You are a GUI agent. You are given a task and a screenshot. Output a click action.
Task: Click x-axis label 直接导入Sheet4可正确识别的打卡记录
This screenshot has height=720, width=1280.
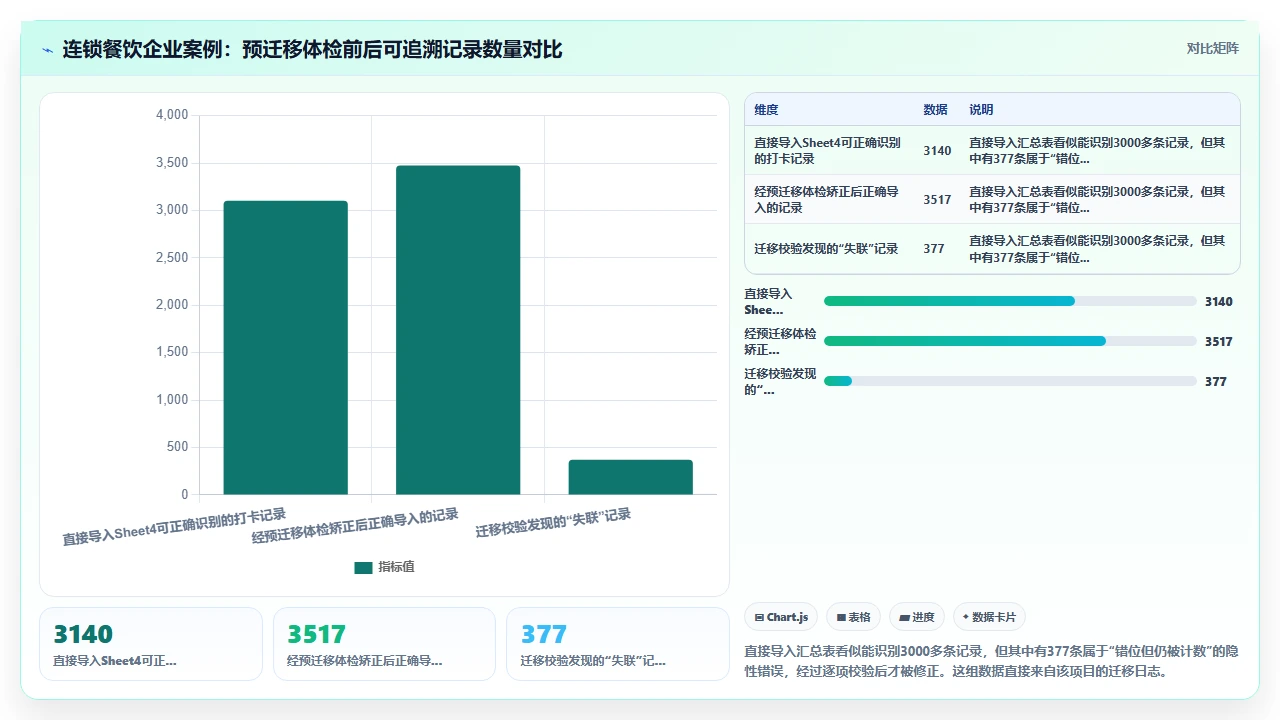(x=174, y=527)
